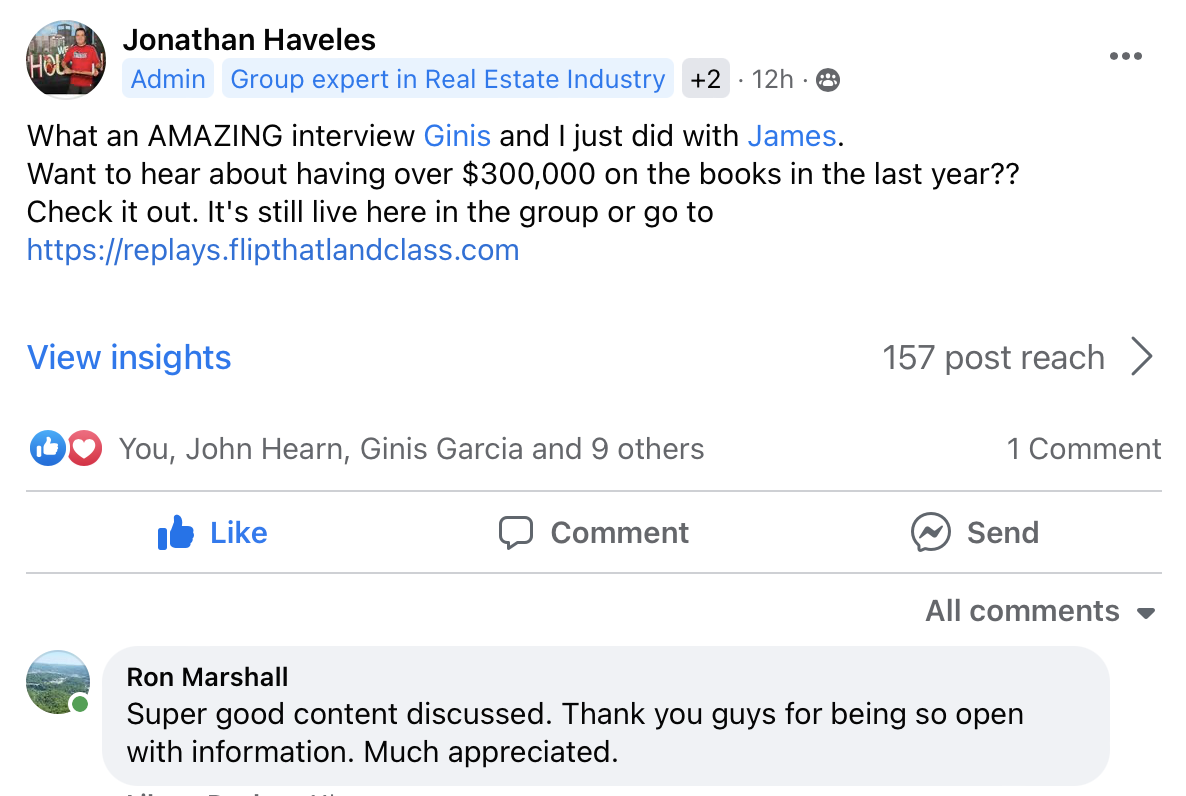Click the Admin badge
The height and width of the screenshot is (796, 1186).
coord(168,79)
